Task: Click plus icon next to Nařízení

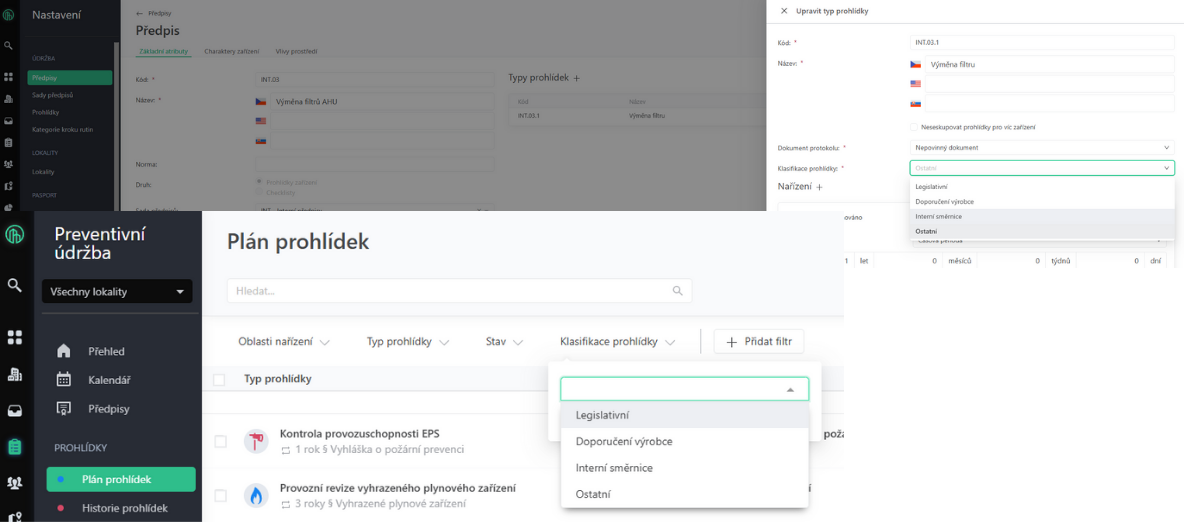Action: coord(819,187)
